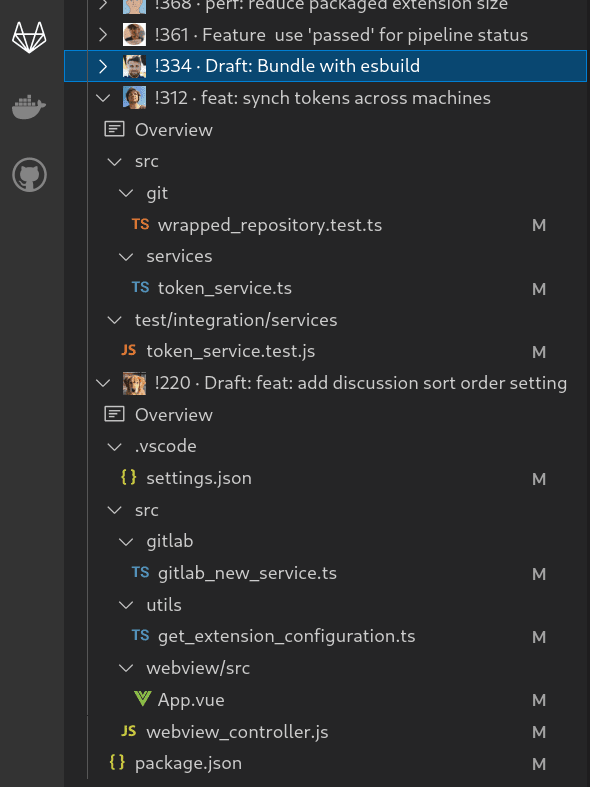Click author avatar of merge request !334
The width and height of the screenshot is (590, 787).
(x=134, y=66)
